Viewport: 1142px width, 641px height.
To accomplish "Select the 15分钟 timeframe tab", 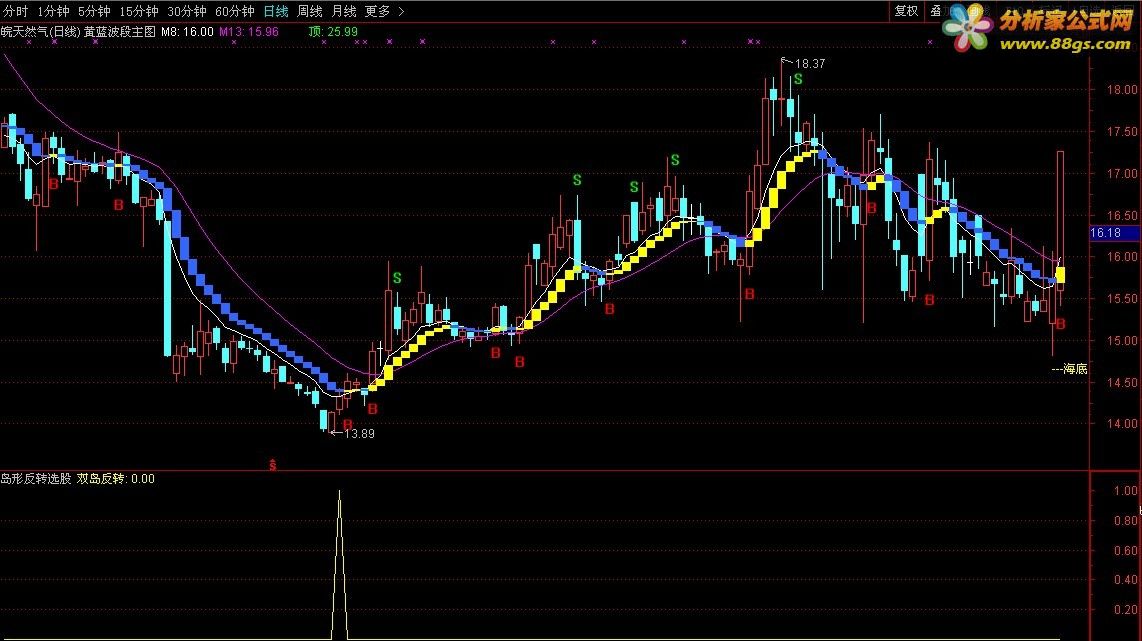I will point(138,11).
